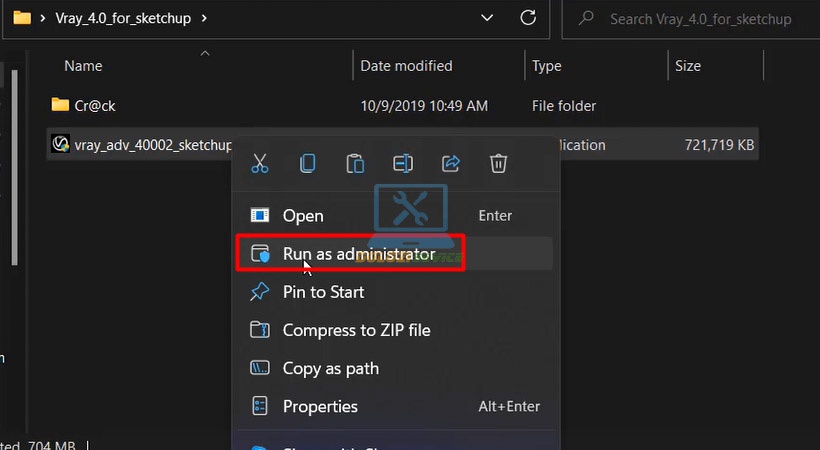Select Run as administrator
The width and height of the screenshot is (820, 450).
coord(358,254)
